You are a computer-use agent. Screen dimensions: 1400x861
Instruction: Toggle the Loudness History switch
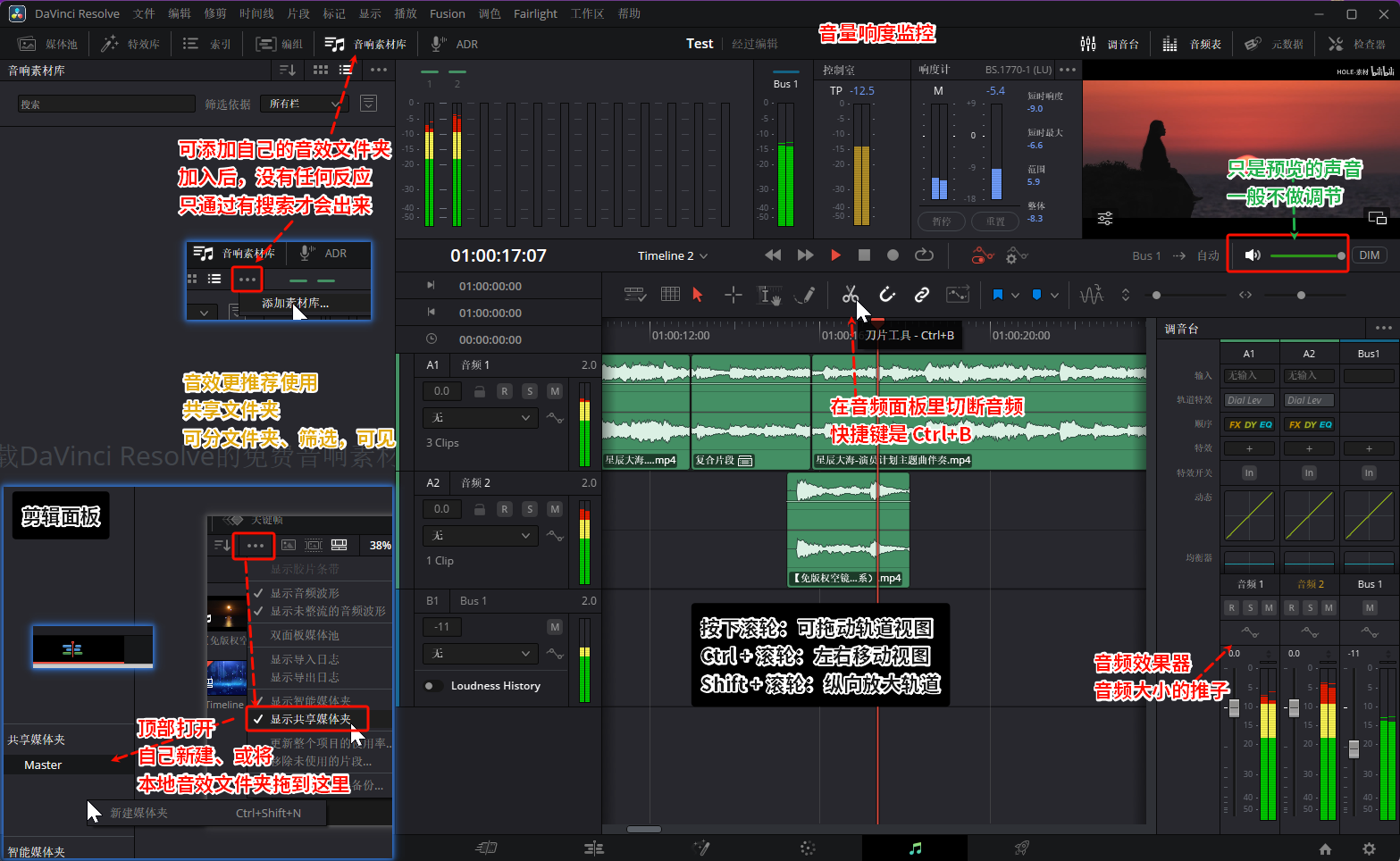pyautogui.click(x=433, y=686)
